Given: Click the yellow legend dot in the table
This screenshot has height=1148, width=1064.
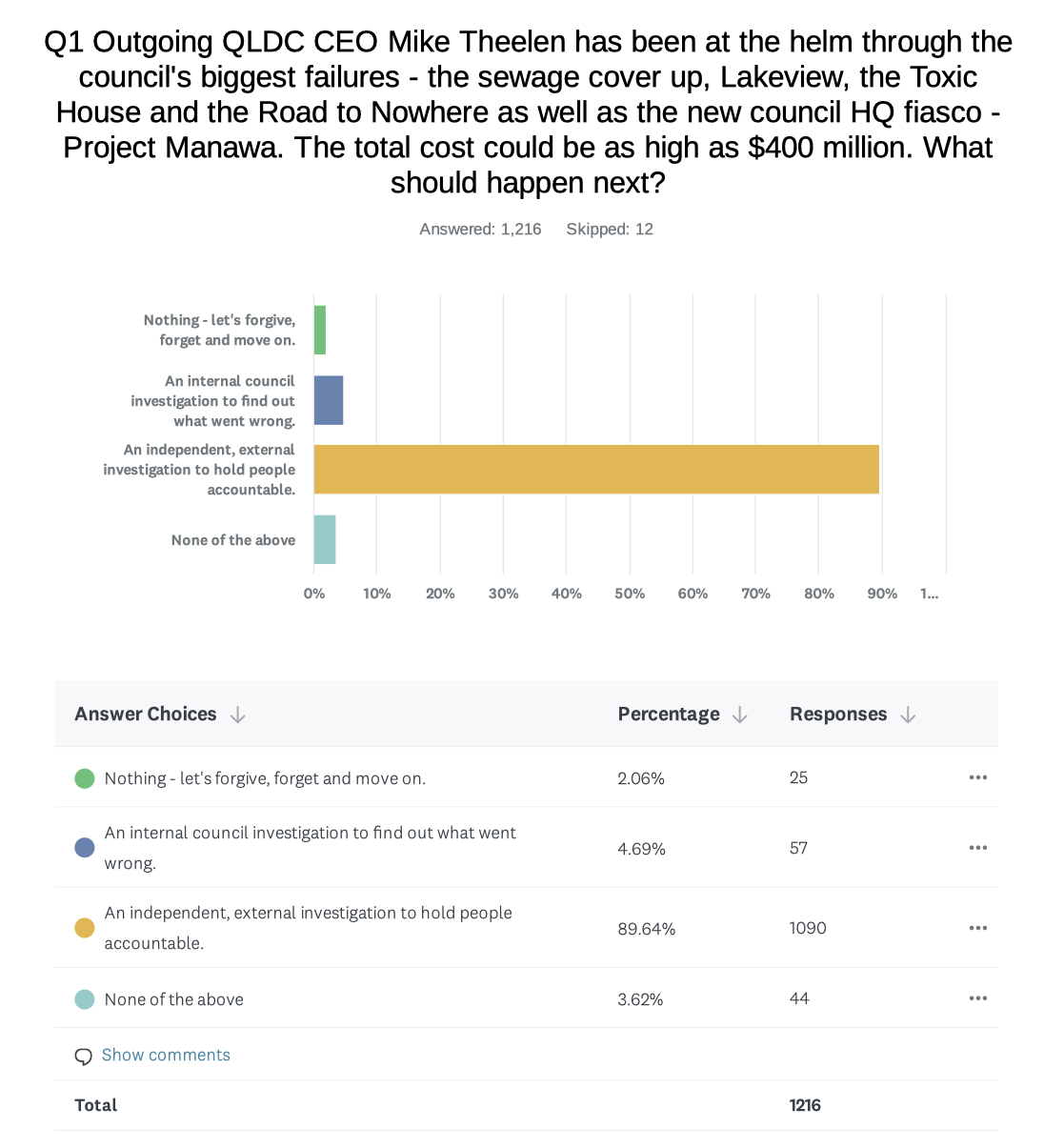Looking at the screenshot, I should click(x=85, y=928).
